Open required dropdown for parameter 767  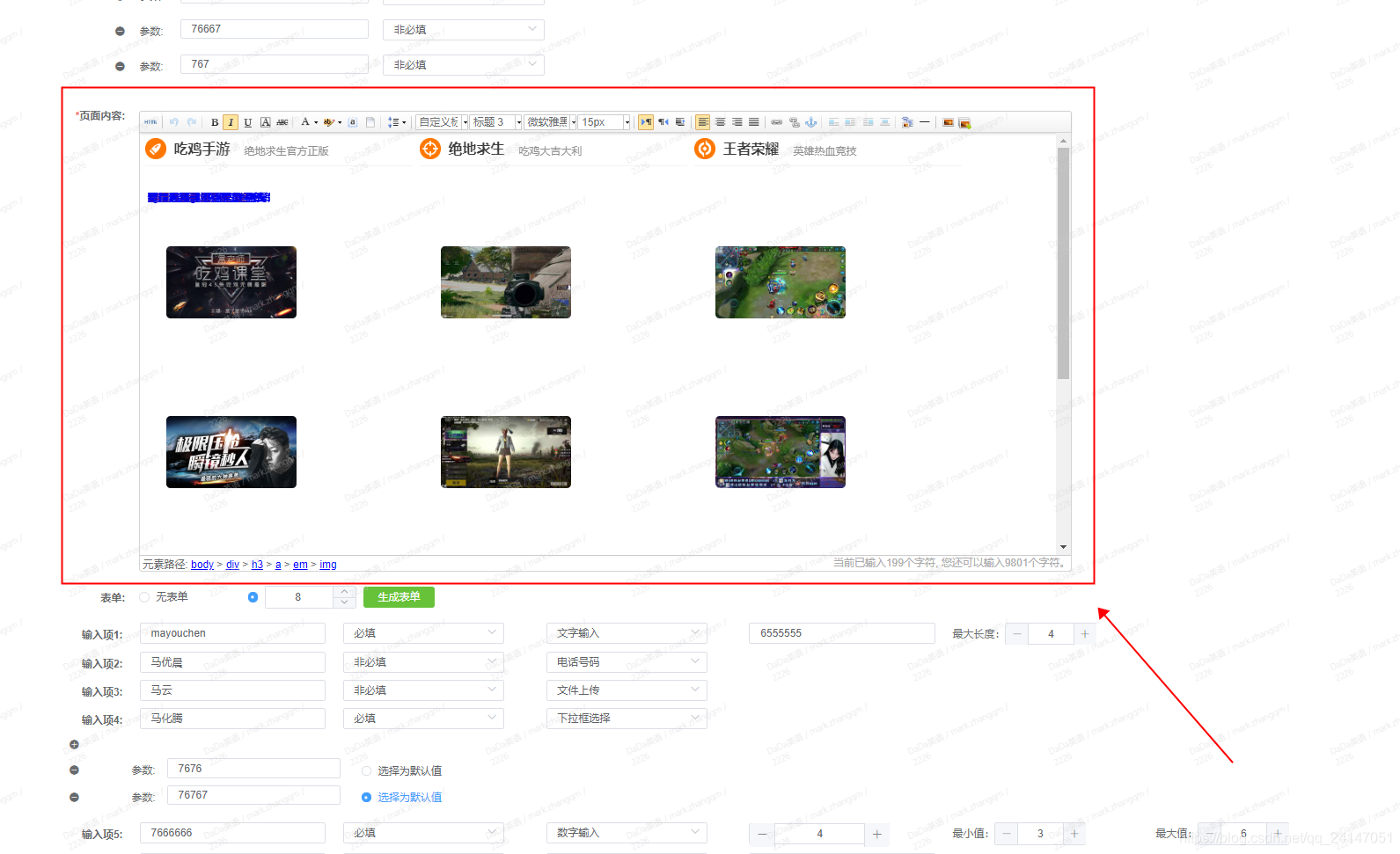pyautogui.click(x=464, y=65)
